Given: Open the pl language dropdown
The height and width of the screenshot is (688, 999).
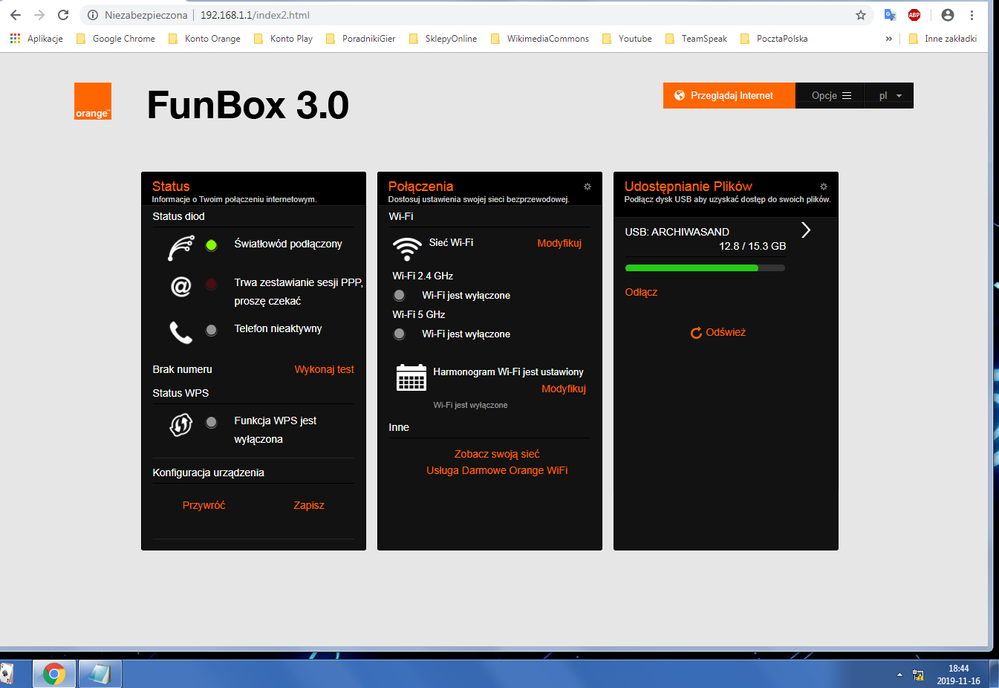Looking at the screenshot, I should point(889,96).
